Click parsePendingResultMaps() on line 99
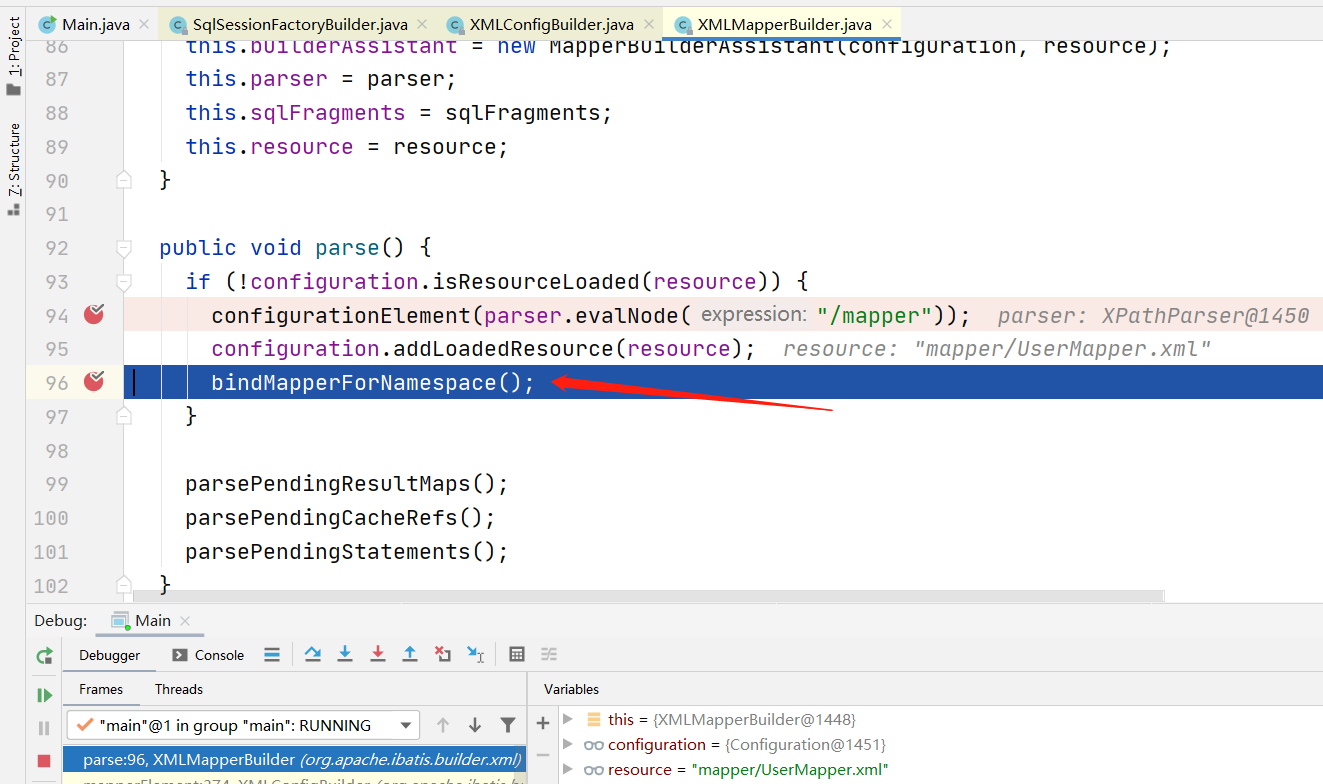This screenshot has width=1323, height=784. coord(347,484)
